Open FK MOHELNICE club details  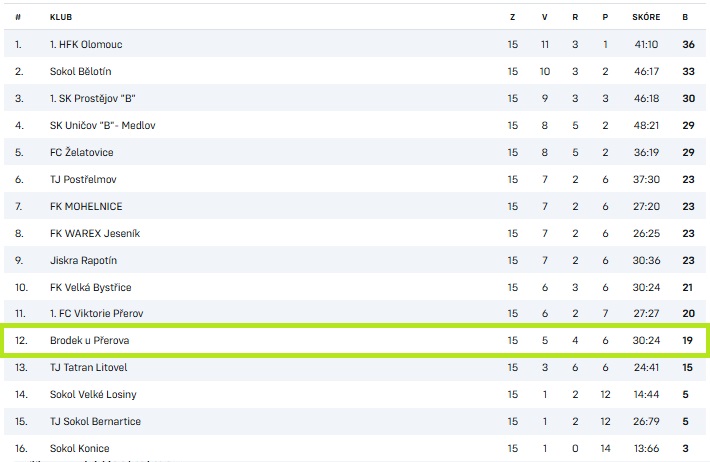[87, 207]
